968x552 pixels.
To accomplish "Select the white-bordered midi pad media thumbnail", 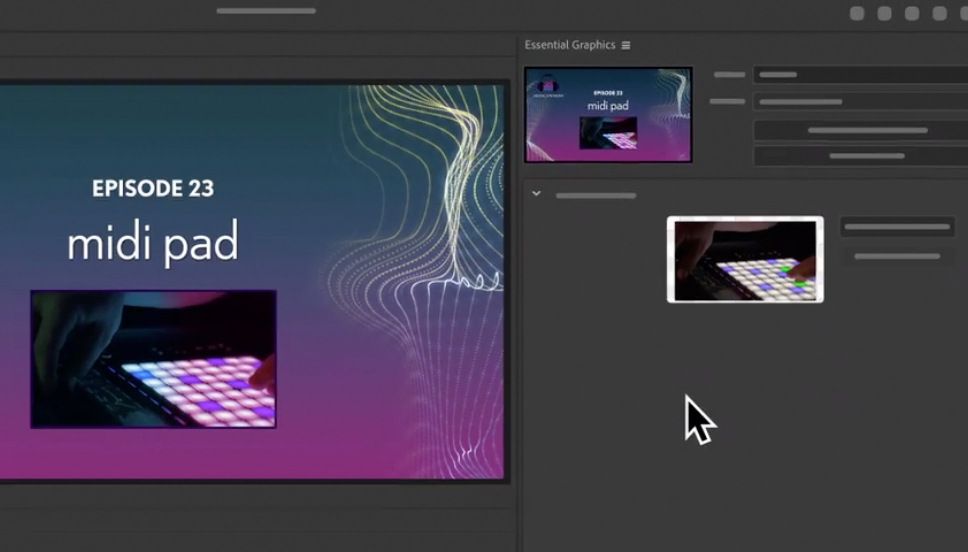I will click(745, 259).
